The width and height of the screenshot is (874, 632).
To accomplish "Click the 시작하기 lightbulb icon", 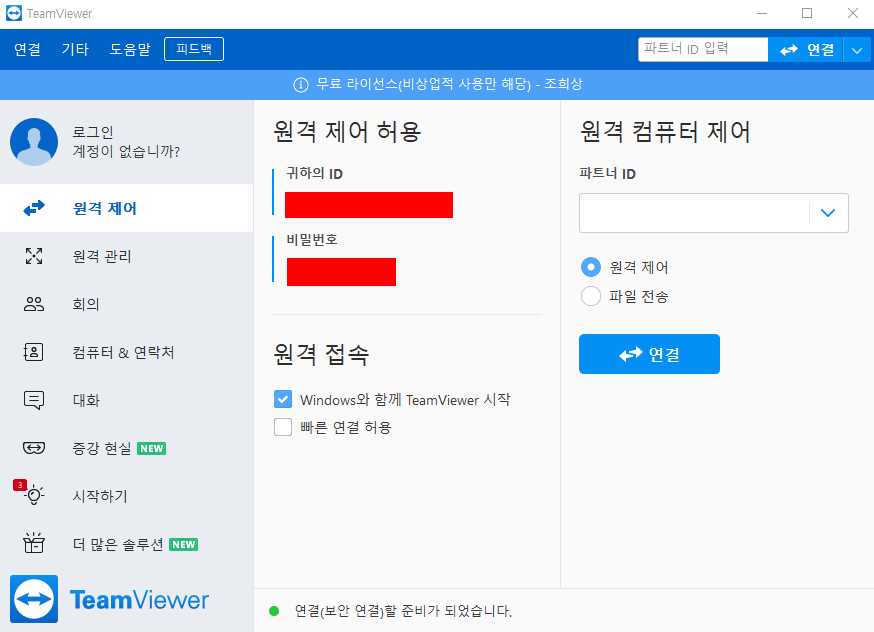I will click(x=35, y=495).
